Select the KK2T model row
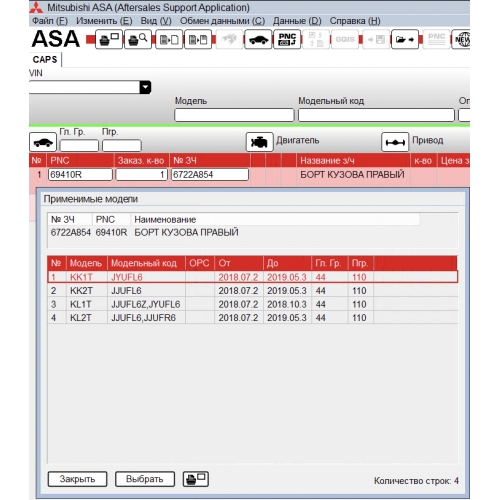500x500 pixels. click(x=253, y=291)
